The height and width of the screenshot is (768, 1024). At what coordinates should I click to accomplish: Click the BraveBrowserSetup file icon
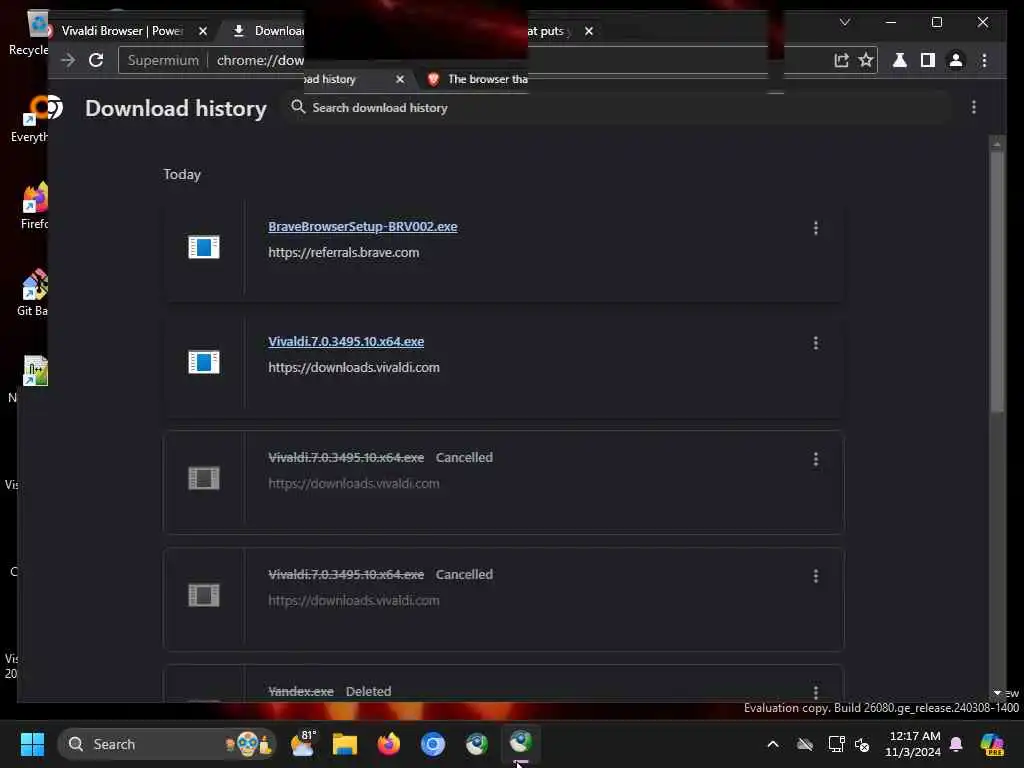click(204, 247)
